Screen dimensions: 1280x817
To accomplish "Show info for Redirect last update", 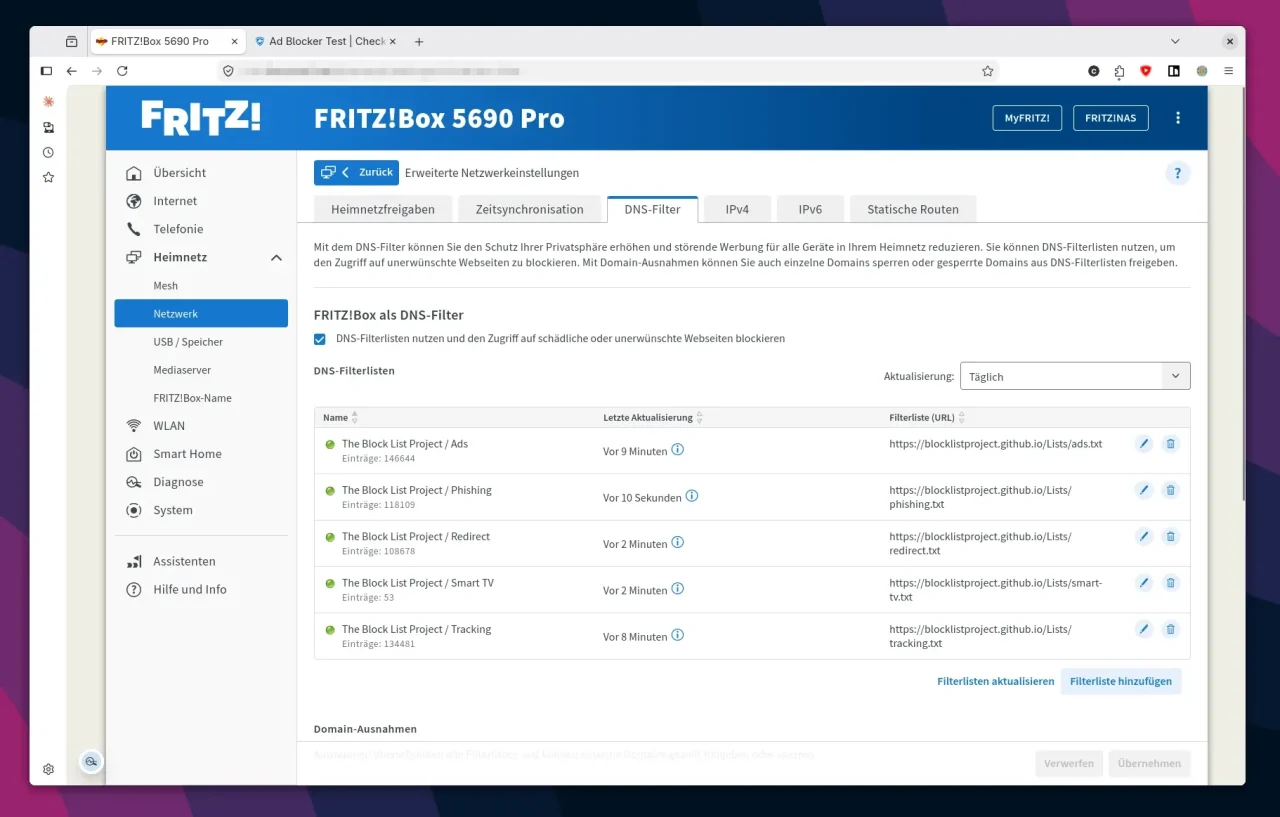I will [x=677, y=543].
